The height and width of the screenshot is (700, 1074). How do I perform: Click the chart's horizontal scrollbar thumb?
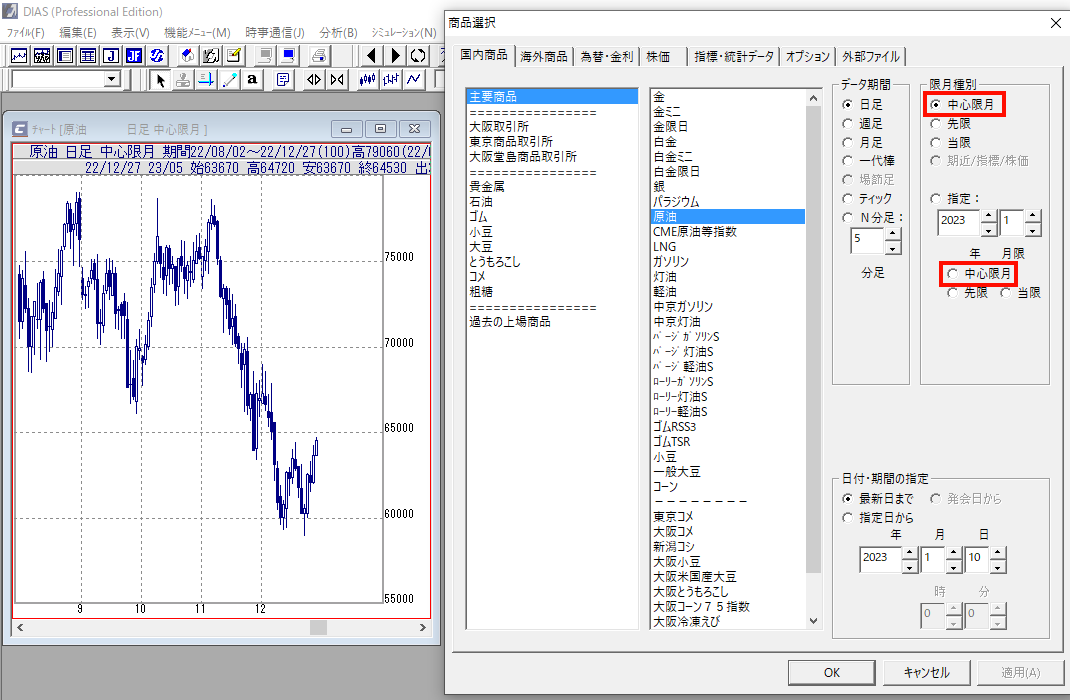pos(318,627)
